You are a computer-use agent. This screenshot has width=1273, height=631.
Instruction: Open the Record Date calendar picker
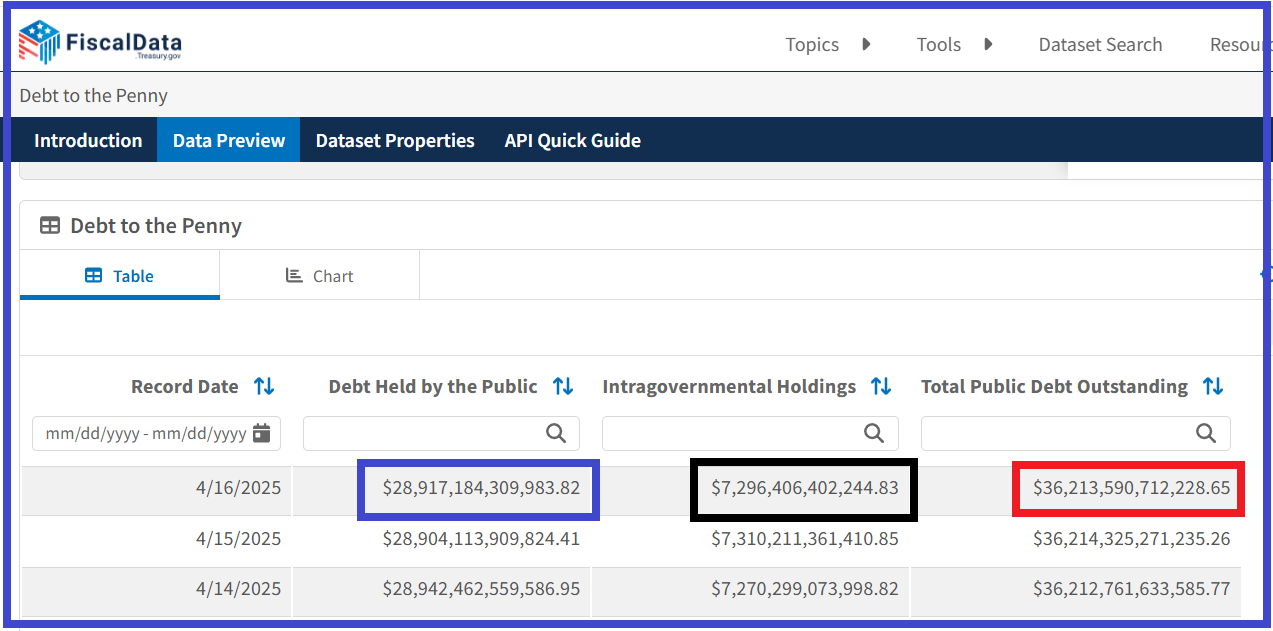[x=262, y=433]
